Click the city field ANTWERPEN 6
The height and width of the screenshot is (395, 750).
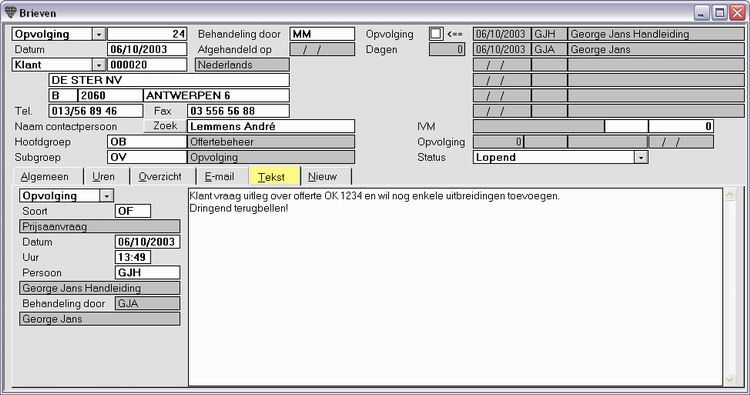click(216, 95)
